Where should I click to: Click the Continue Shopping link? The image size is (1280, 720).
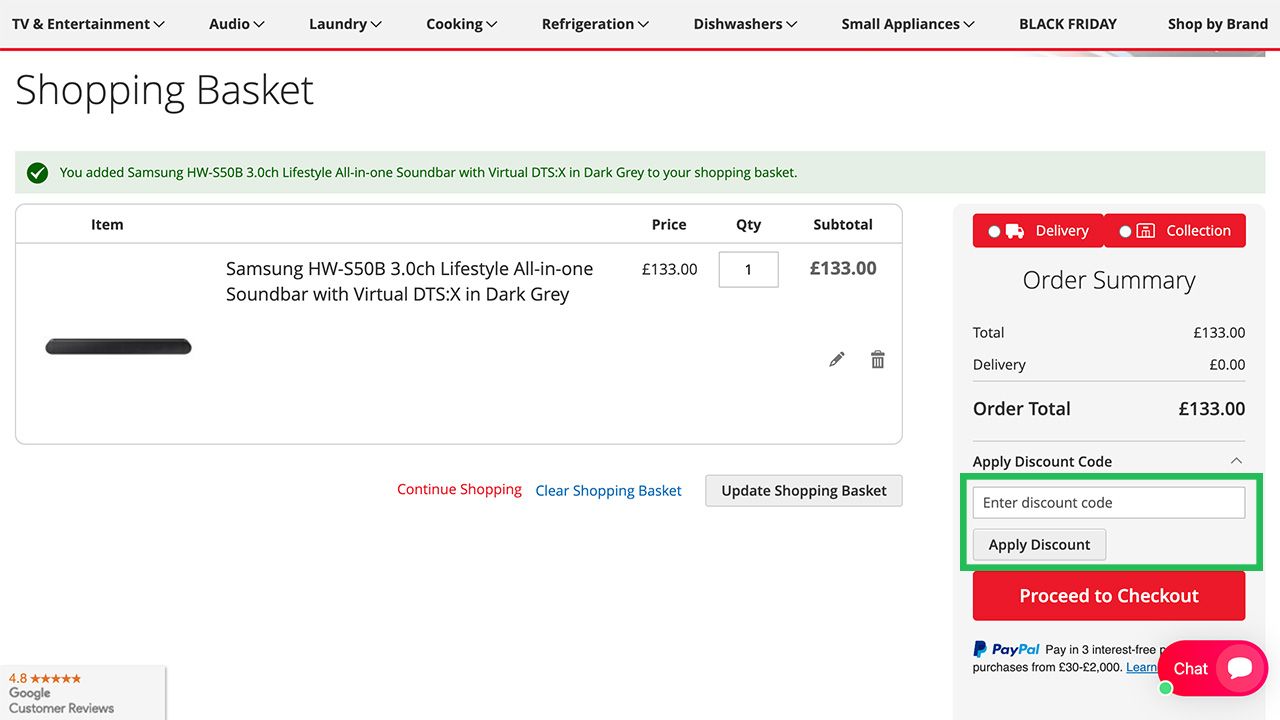459,489
